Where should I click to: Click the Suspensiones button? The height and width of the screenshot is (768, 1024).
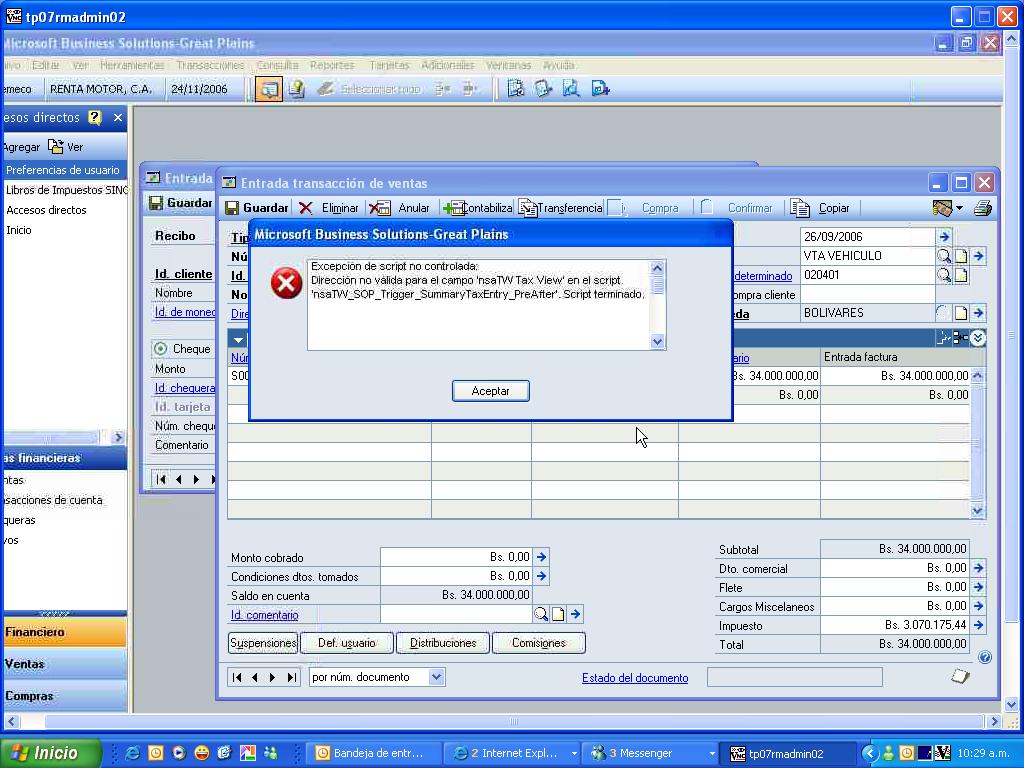click(x=263, y=643)
